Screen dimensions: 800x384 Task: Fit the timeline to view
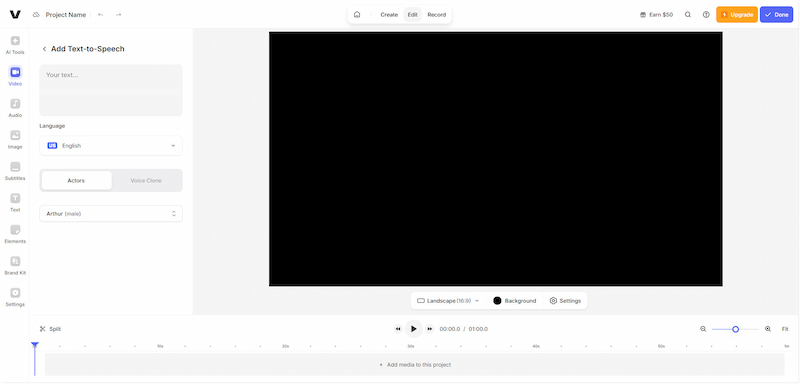pos(785,329)
